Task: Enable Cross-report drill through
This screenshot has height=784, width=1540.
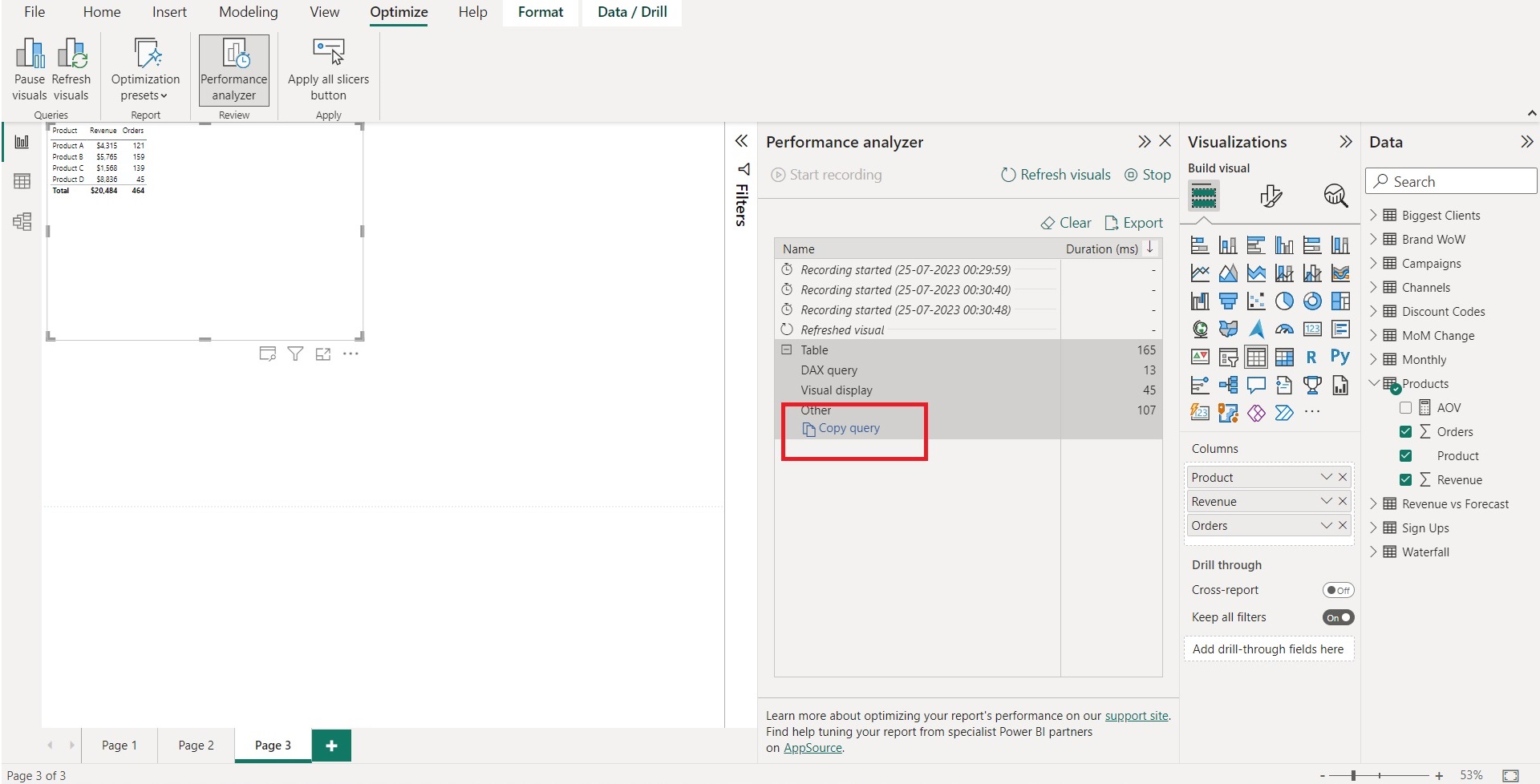Action: tap(1337, 589)
